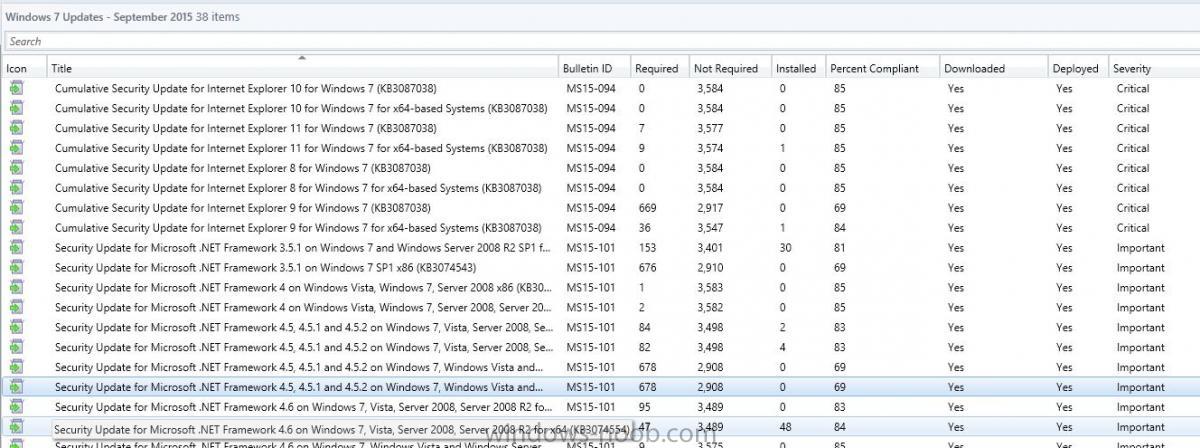
Task: Sort the list by Title column header
Action: 303,68
